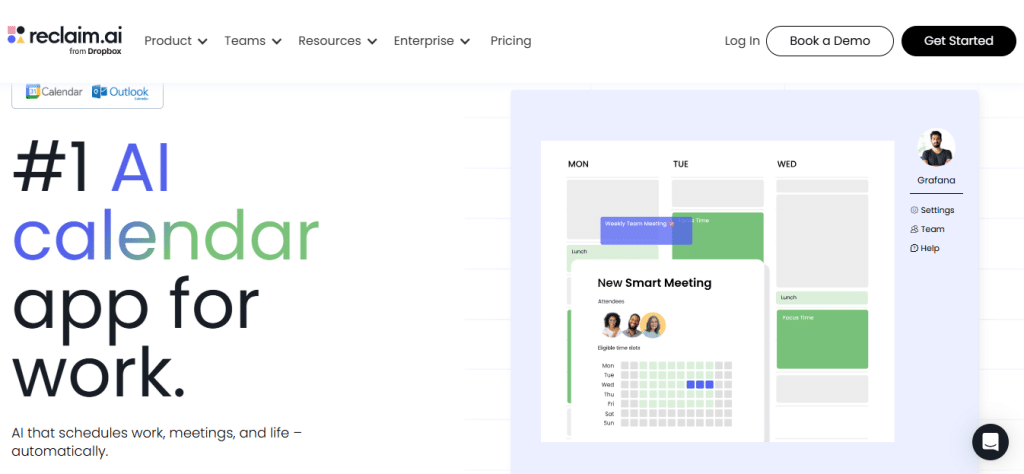Click the Book a Demo button

click(x=829, y=41)
